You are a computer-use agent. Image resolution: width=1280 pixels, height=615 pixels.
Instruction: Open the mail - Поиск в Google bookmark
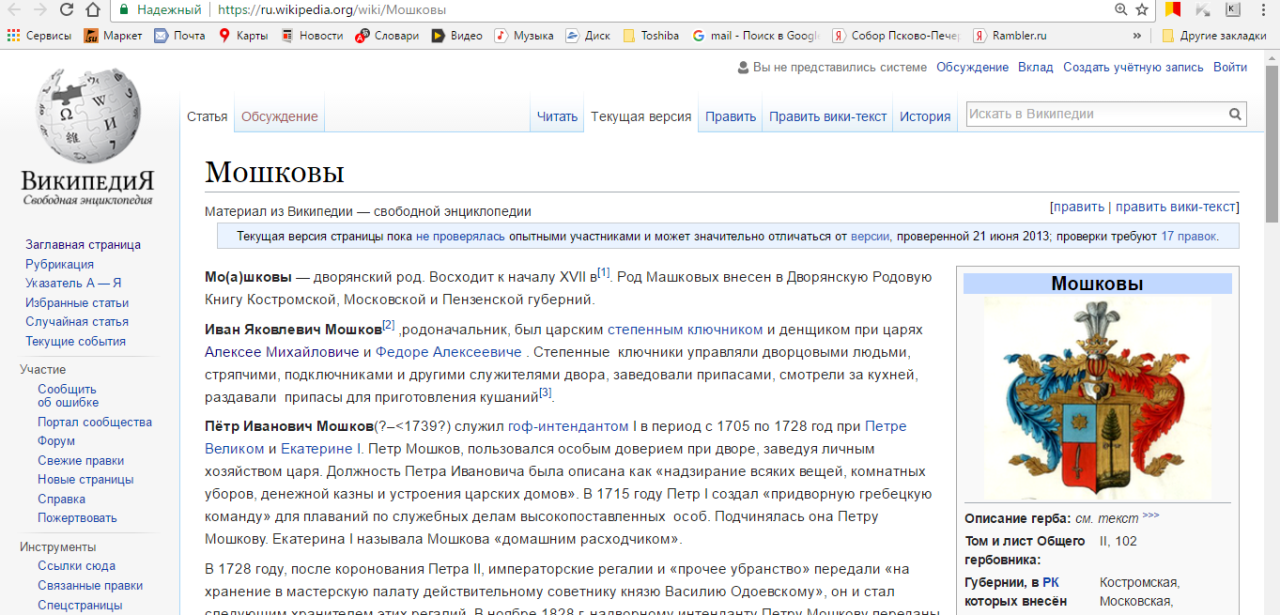[x=756, y=35]
